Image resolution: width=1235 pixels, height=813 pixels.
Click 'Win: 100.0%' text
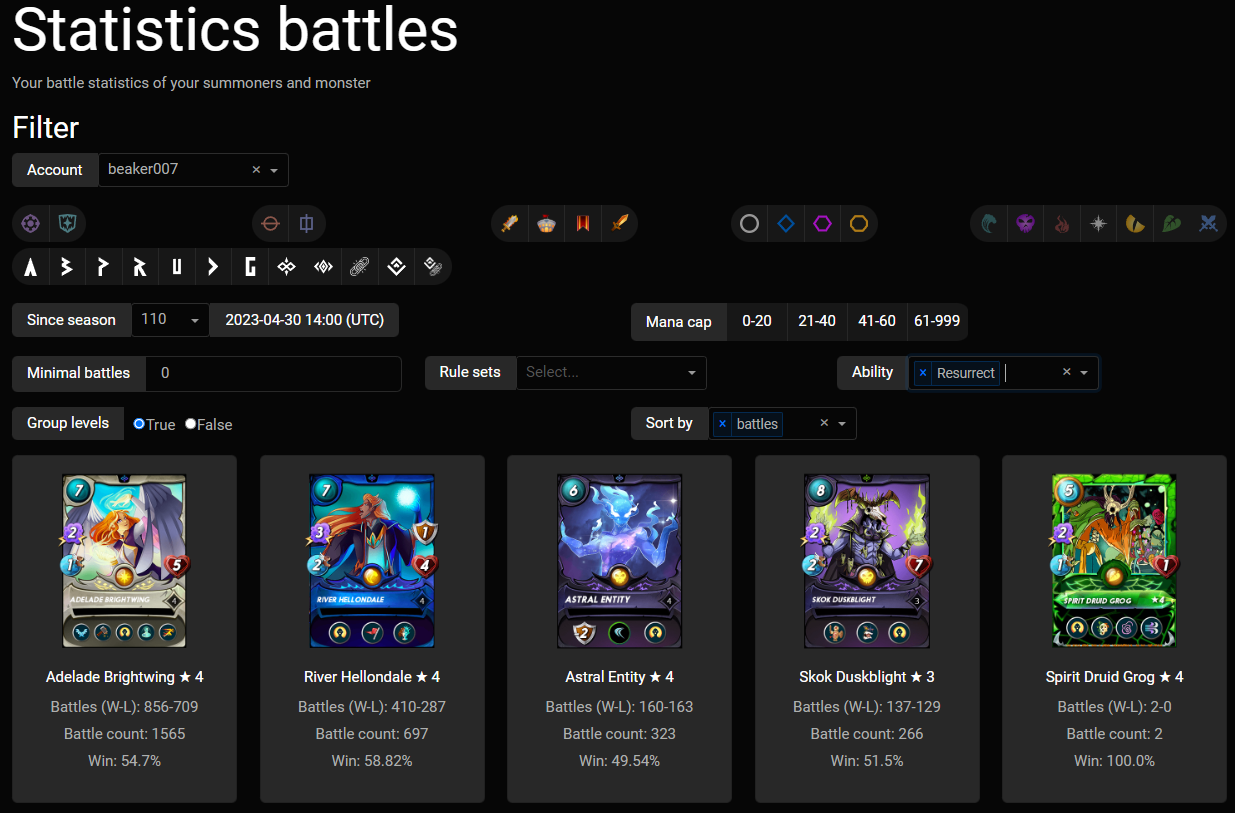click(x=1114, y=761)
